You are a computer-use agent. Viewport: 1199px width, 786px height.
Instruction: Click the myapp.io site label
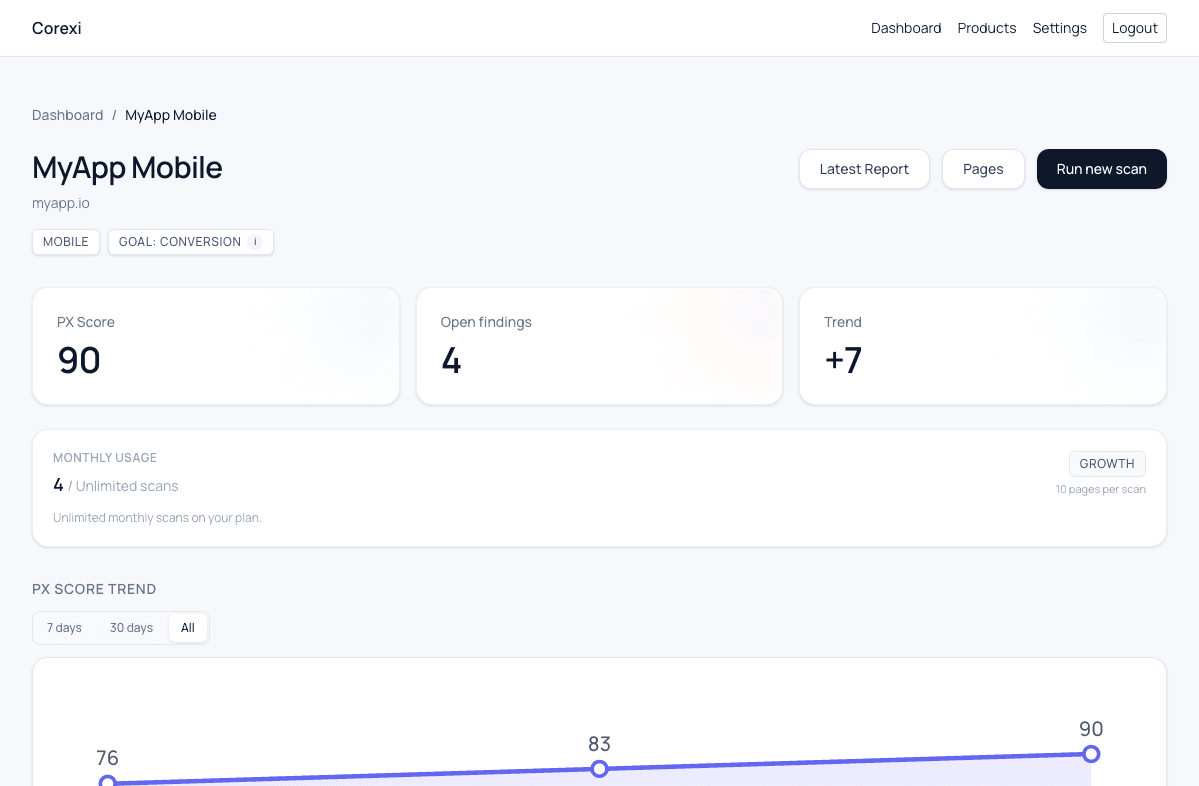tap(60, 203)
